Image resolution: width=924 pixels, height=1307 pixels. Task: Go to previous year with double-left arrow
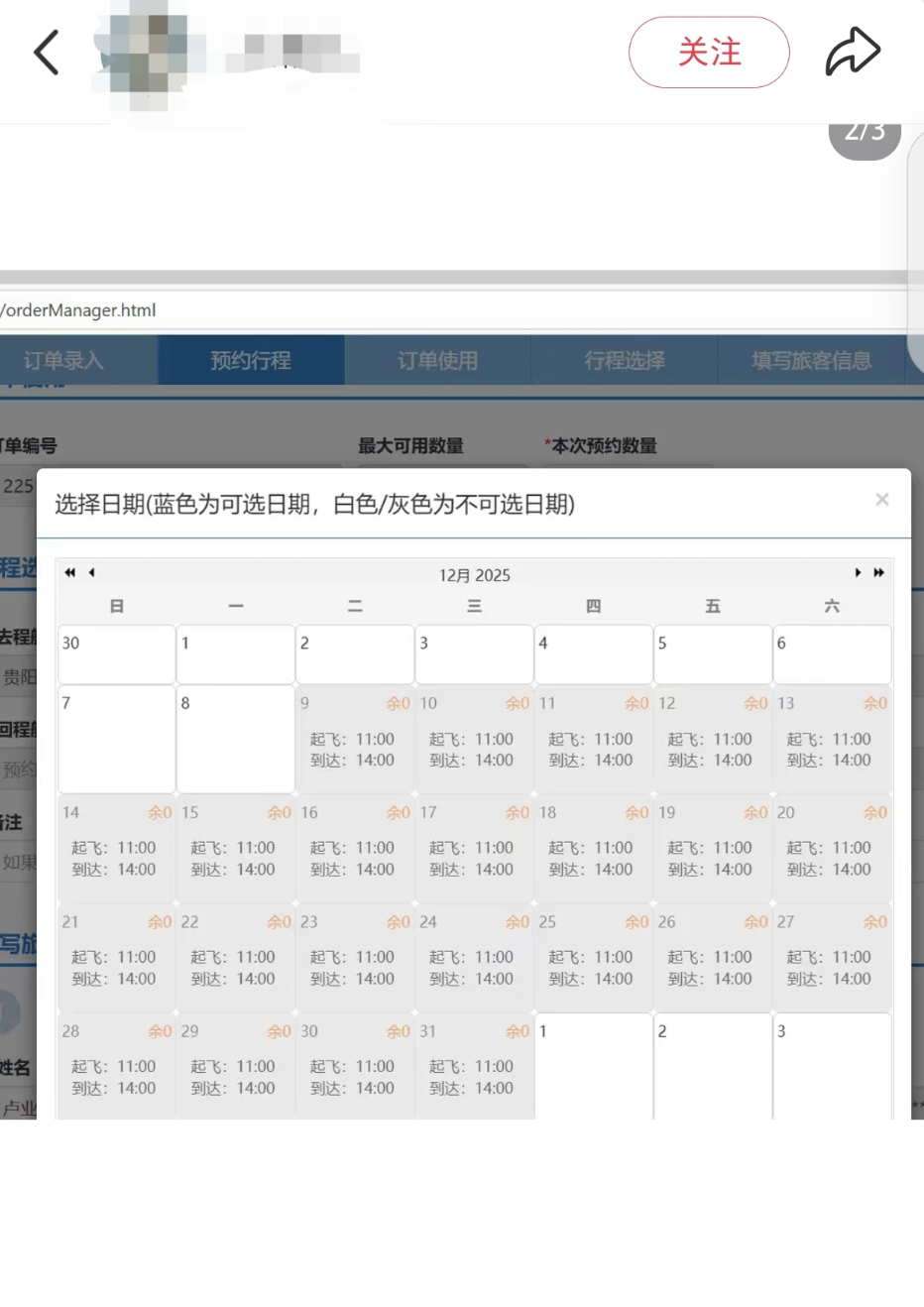coord(69,573)
